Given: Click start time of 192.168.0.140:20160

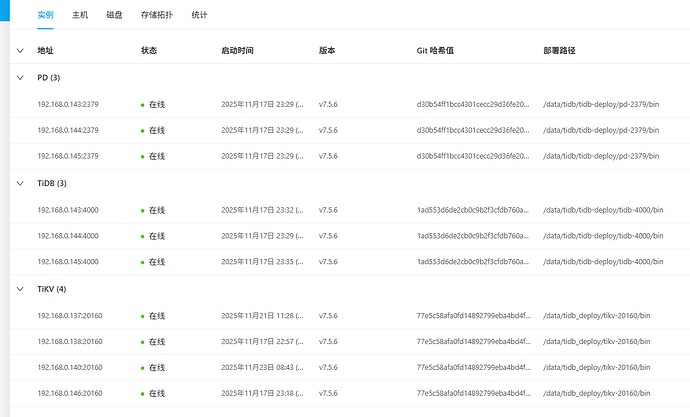Looking at the screenshot, I should pyautogui.click(x=262, y=367).
